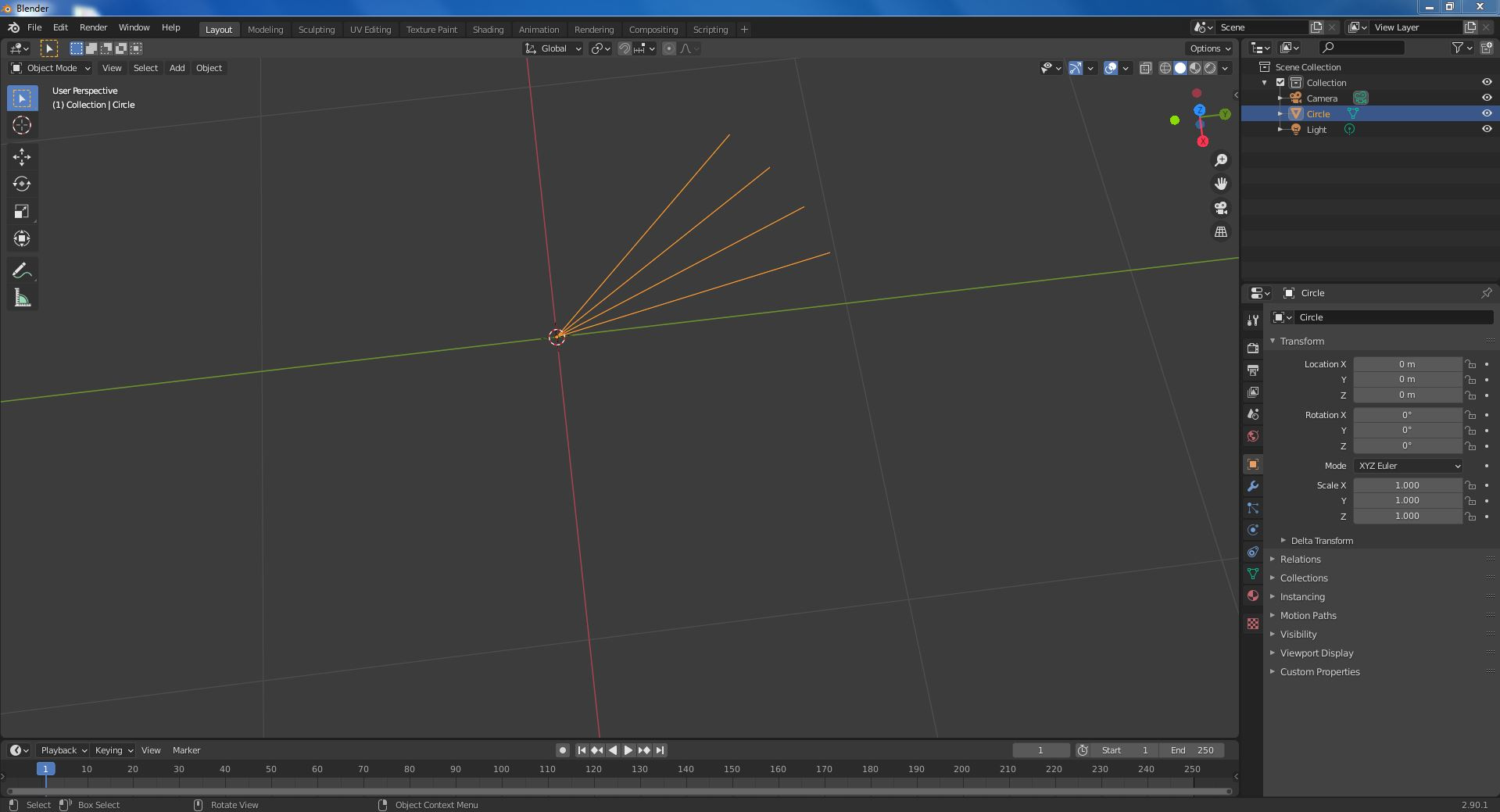Screen dimensions: 1500x812
Task: Open the Output properties tab
Action: (x=1253, y=370)
